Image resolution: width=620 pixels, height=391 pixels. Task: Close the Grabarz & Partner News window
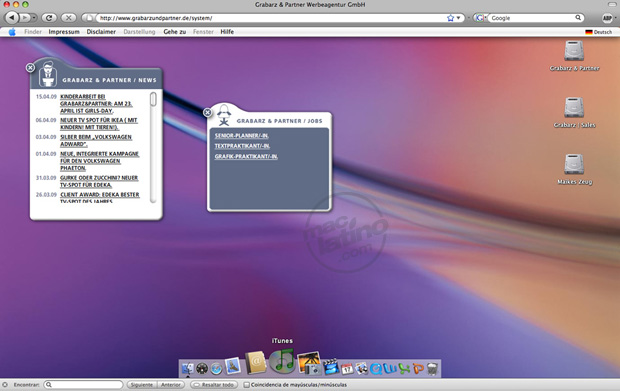30,68
